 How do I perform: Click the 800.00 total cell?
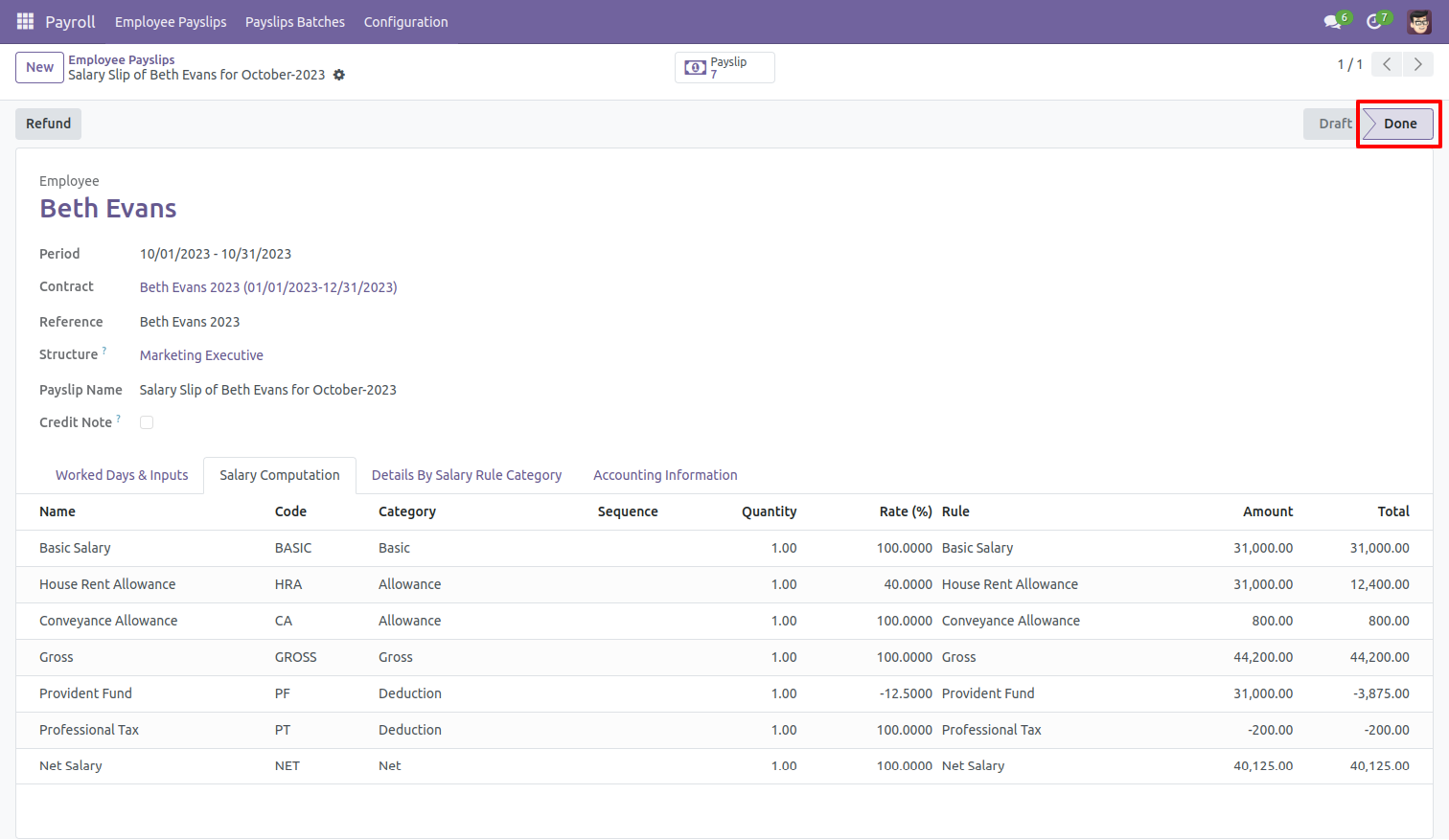pos(1389,621)
